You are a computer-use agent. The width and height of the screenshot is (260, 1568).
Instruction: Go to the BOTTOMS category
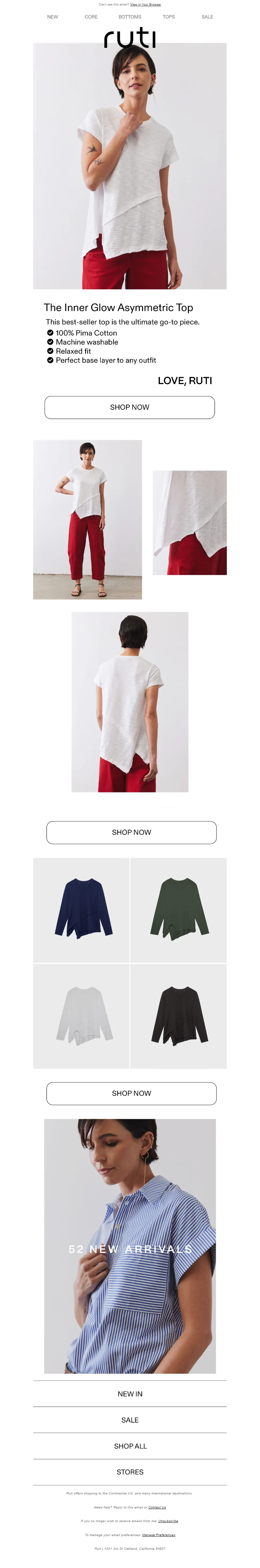tap(130, 17)
